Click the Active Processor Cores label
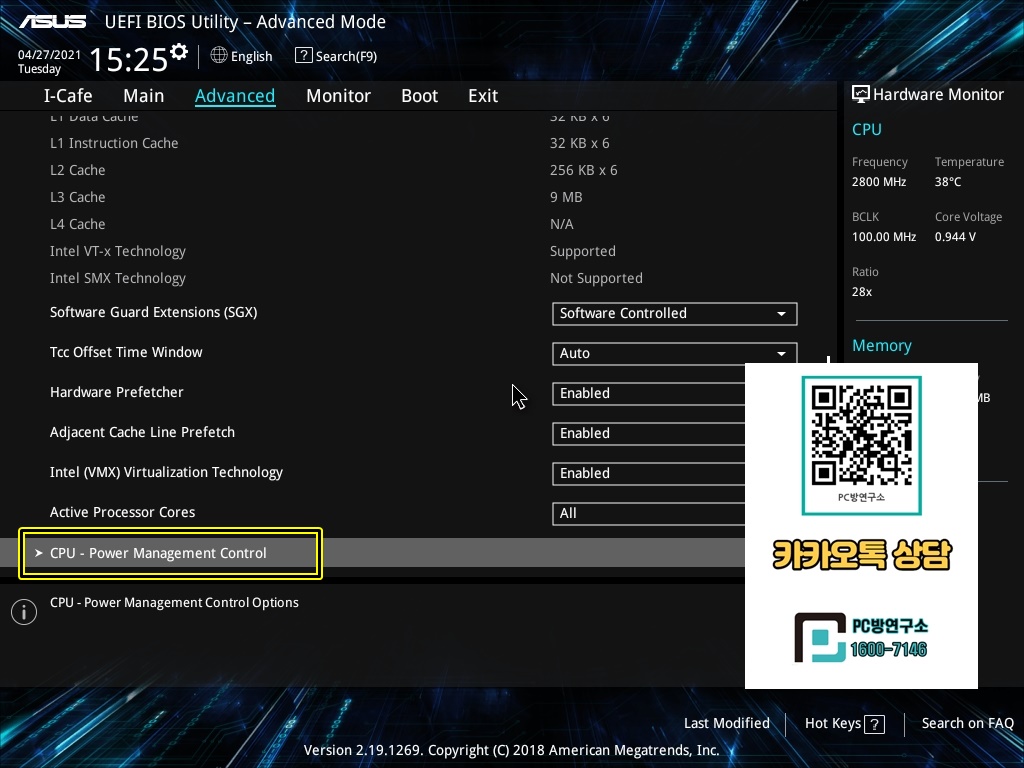Image resolution: width=1024 pixels, height=768 pixels. (123, 512)
